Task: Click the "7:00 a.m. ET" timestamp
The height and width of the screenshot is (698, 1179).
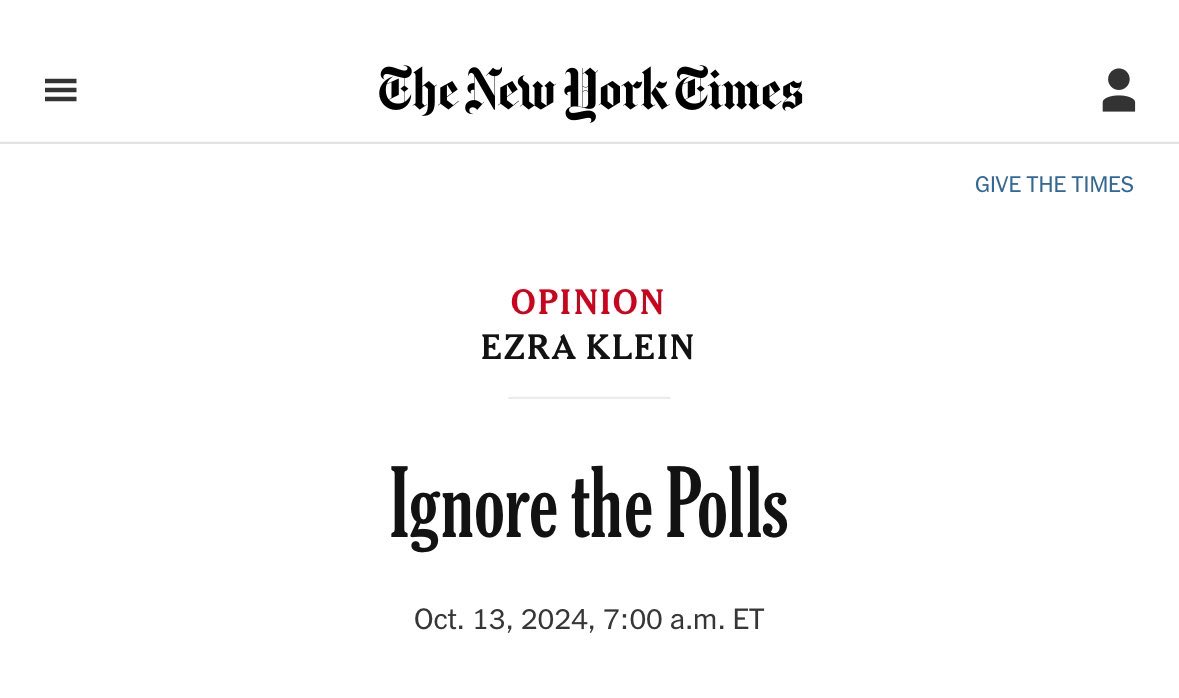Action: 684,620
